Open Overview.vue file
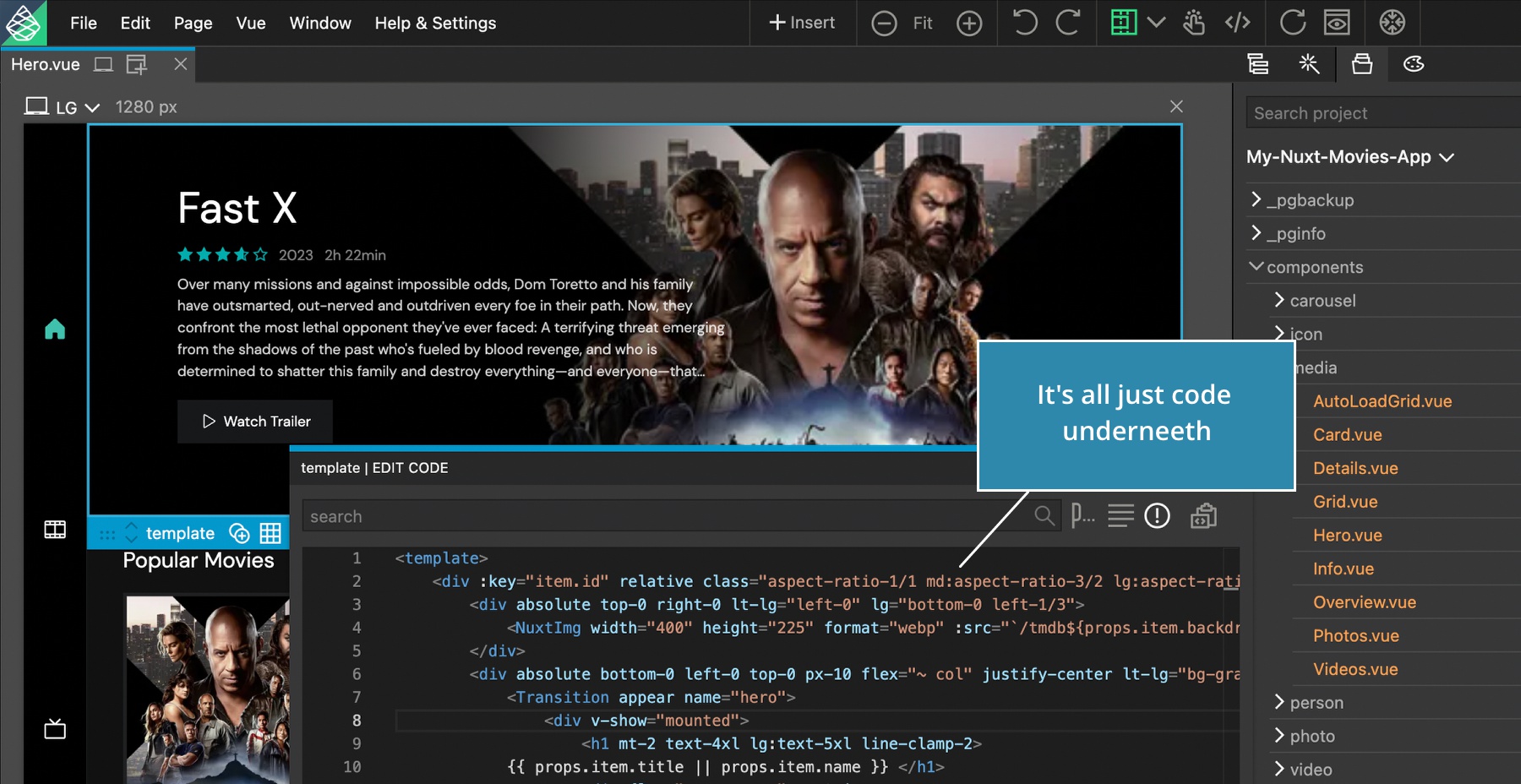This screenshot has width=1521, height=784. click(x=1364, y=602)
